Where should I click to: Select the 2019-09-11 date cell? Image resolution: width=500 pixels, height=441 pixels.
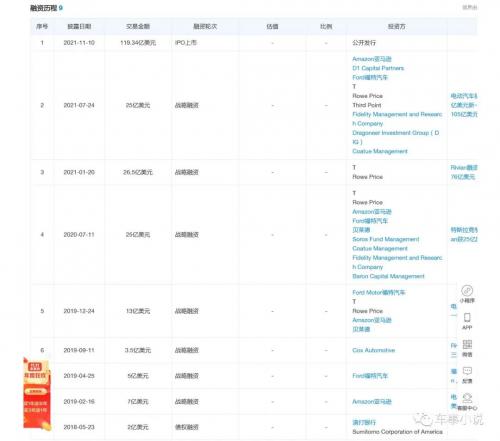pos(79,350)
